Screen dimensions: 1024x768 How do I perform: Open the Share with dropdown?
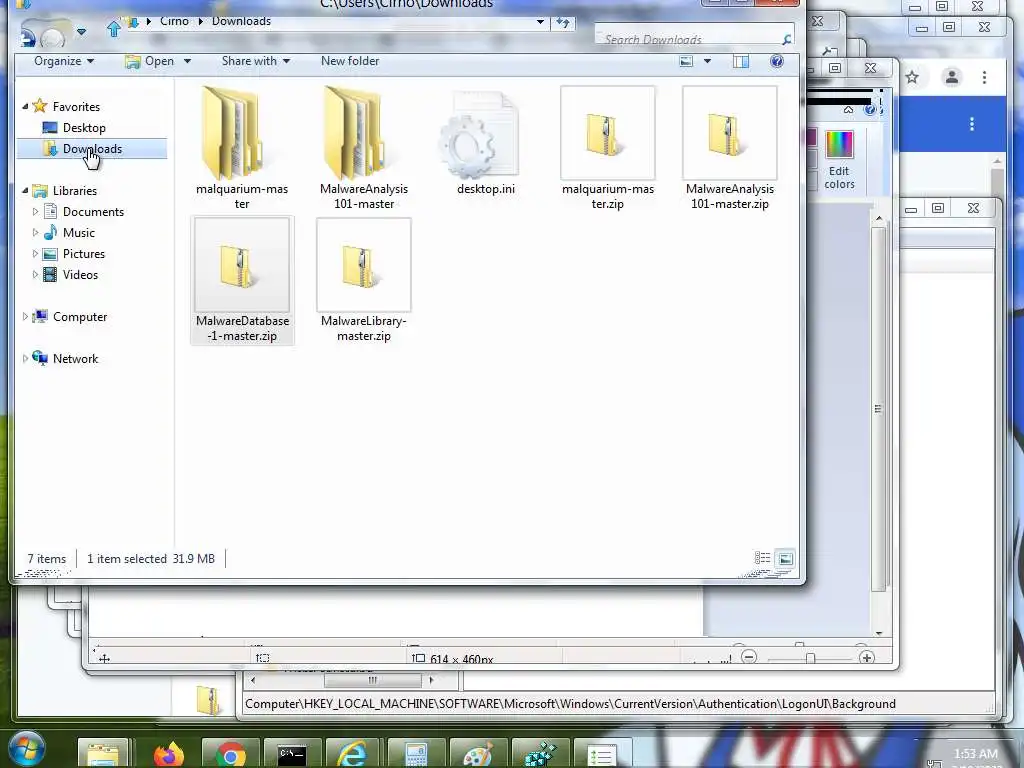pos(255,61)
